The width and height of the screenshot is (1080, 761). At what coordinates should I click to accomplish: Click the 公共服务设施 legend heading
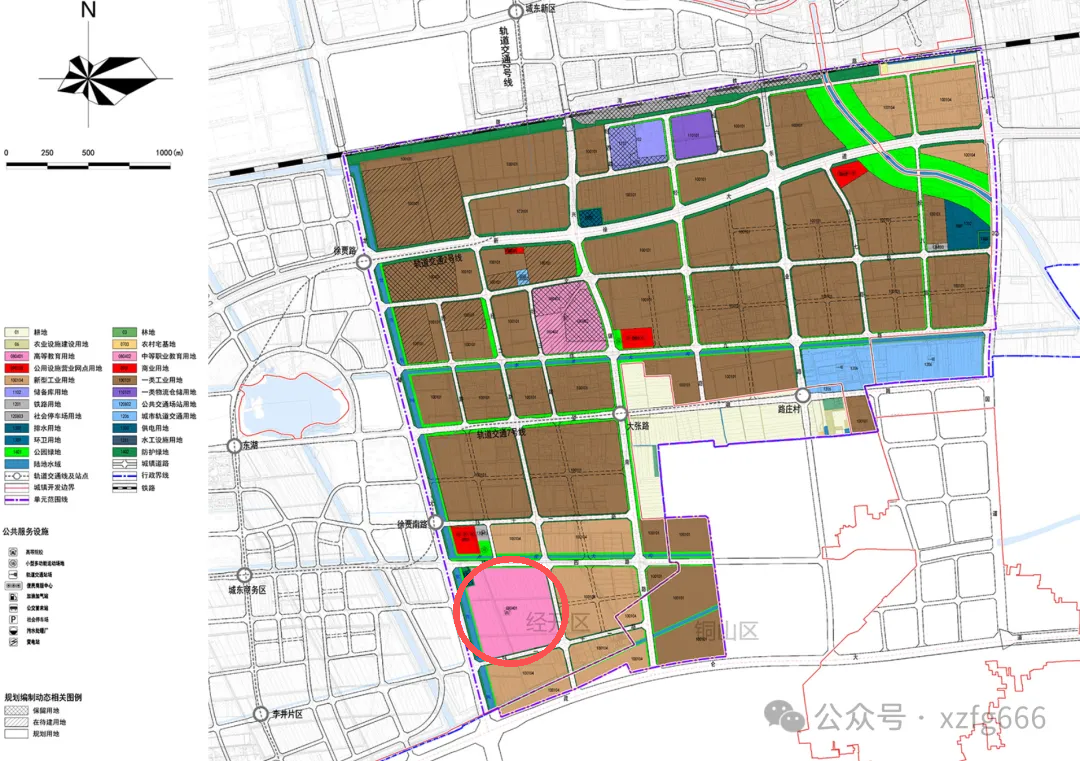click(25, 532)
